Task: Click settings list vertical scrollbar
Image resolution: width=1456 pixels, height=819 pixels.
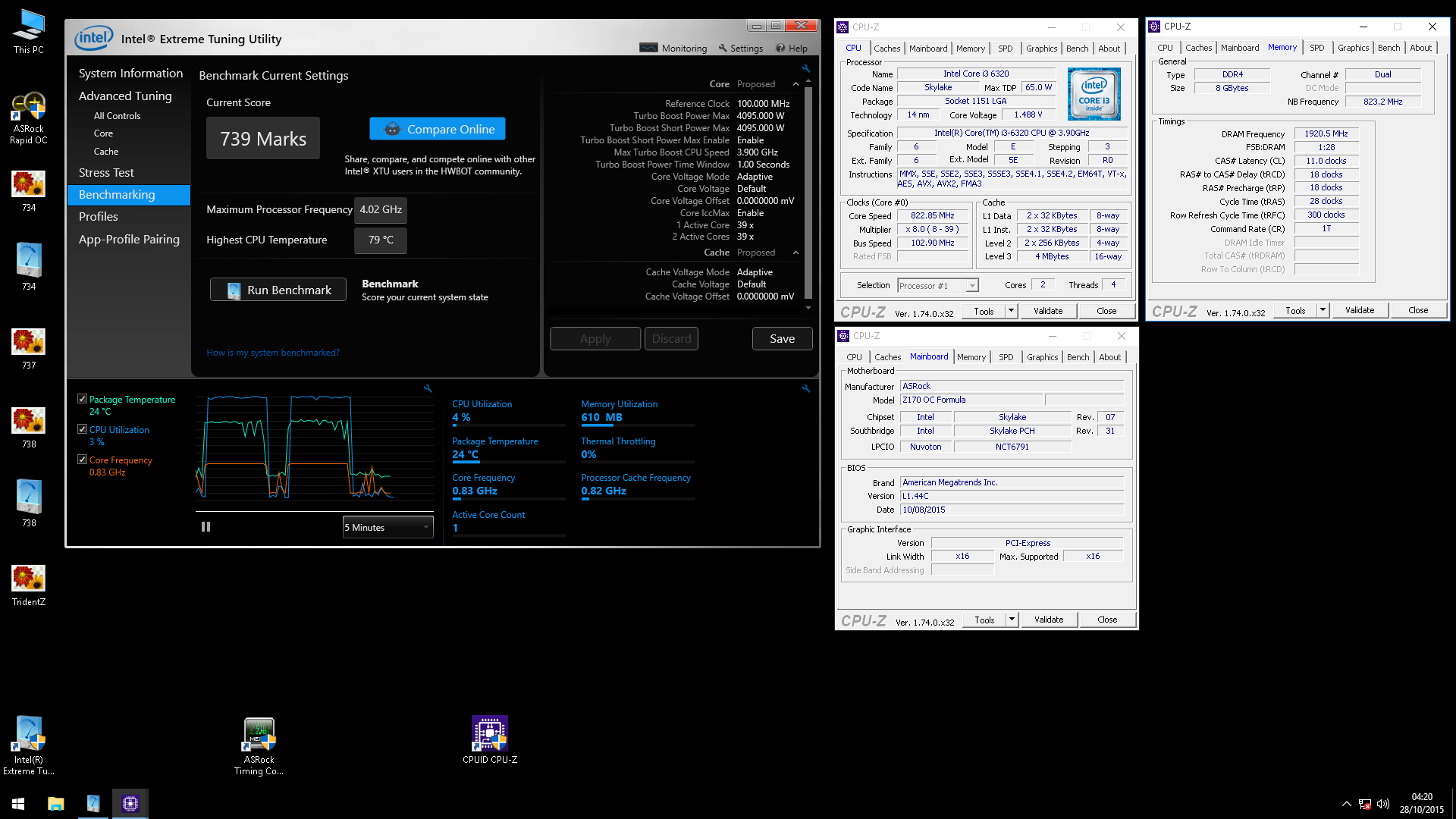Action: (808, 193)
